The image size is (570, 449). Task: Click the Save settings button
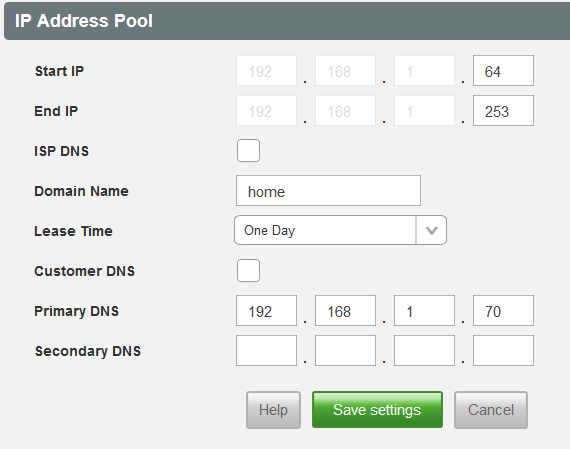point(377,410)
